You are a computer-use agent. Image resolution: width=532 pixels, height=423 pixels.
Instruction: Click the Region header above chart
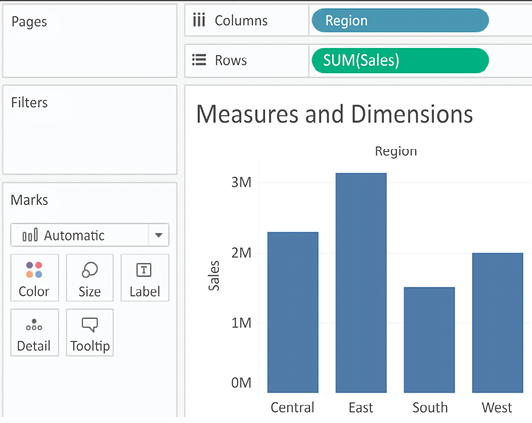coord(396,151)
